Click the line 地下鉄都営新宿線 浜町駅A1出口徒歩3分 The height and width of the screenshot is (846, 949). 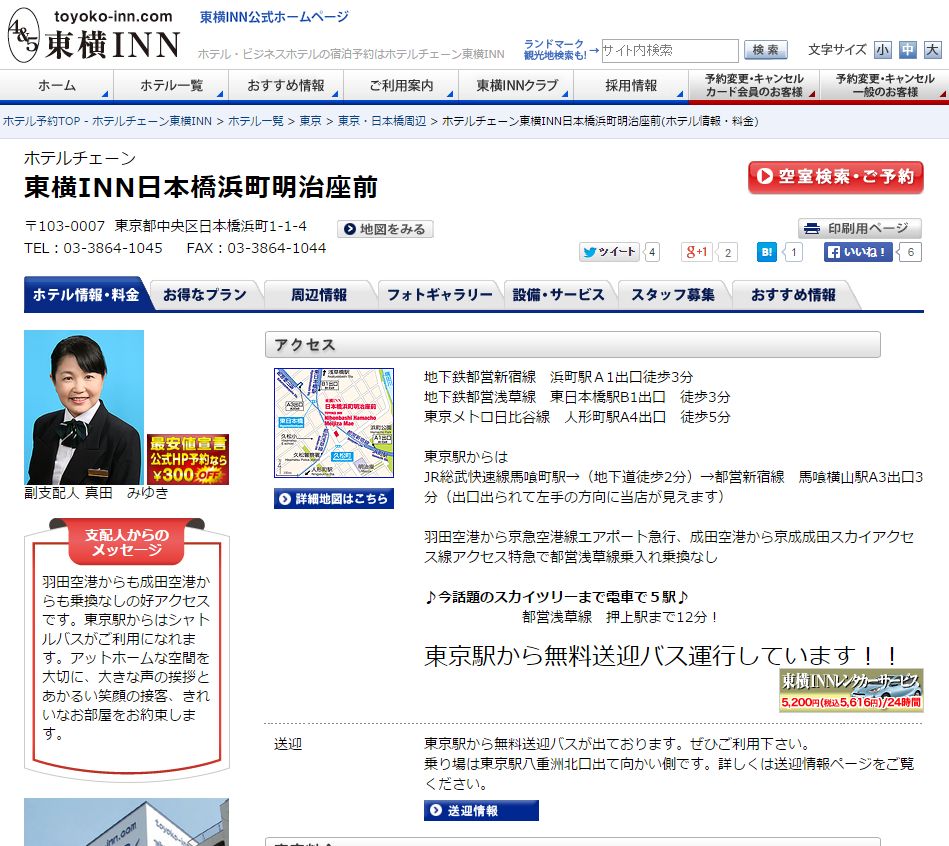pos(559,377)
